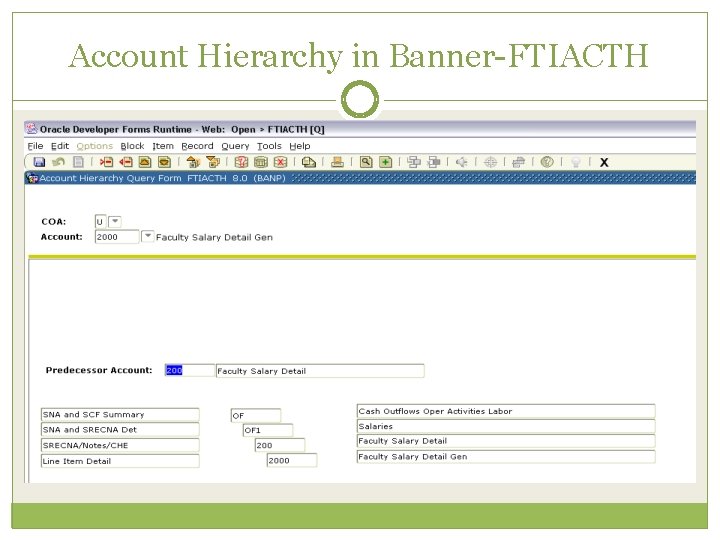Open the Edit menu

pyautogui.click(x=60, y=146)
